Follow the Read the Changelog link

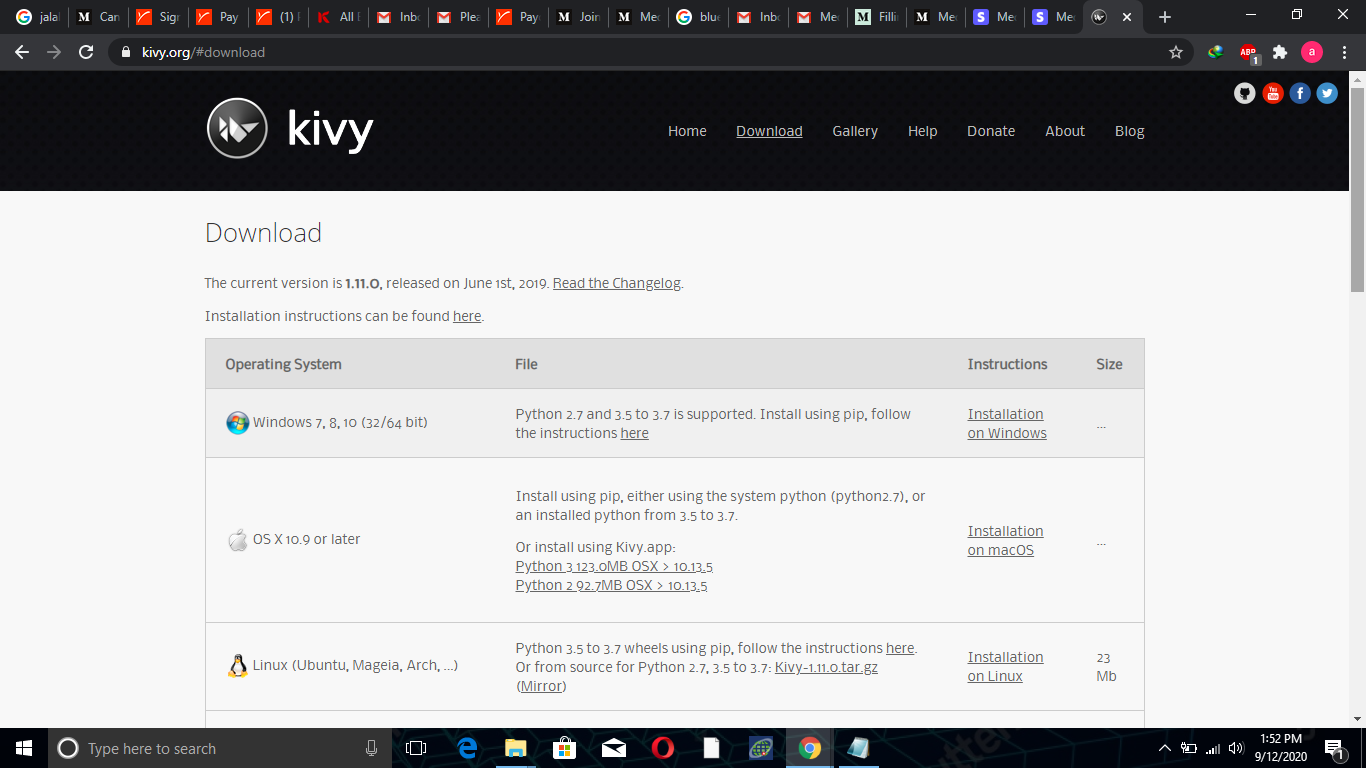coord(616,283)
